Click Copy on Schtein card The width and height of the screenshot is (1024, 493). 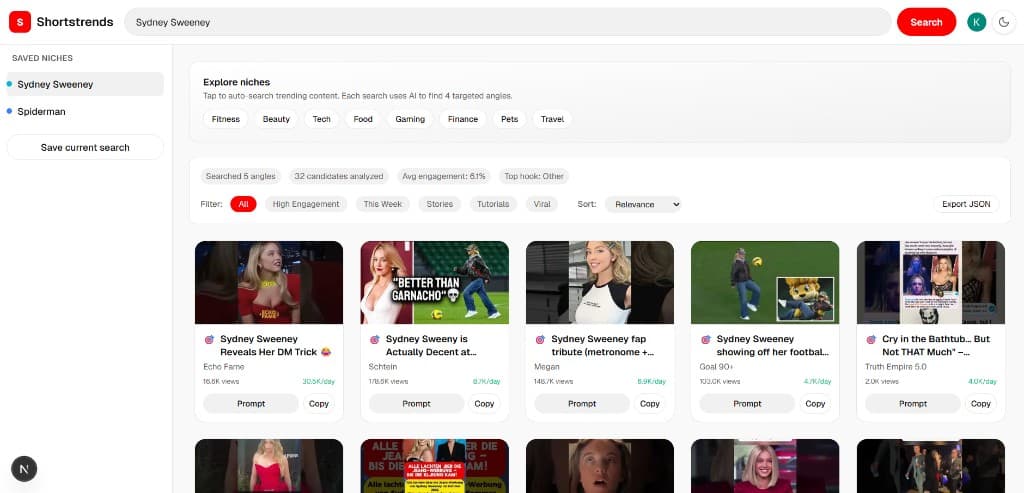click(x=484, y=404)
